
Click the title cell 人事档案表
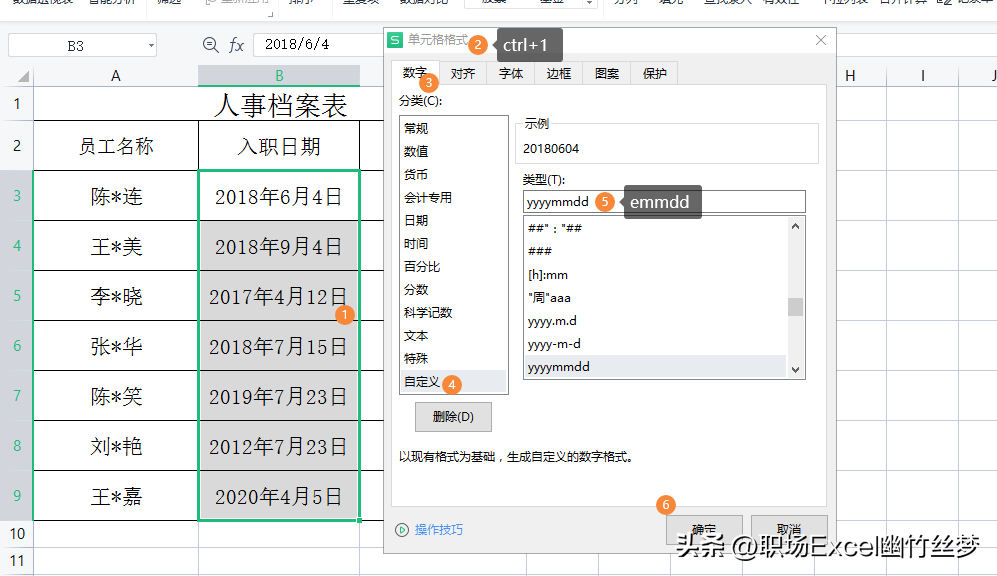(280, 105)
